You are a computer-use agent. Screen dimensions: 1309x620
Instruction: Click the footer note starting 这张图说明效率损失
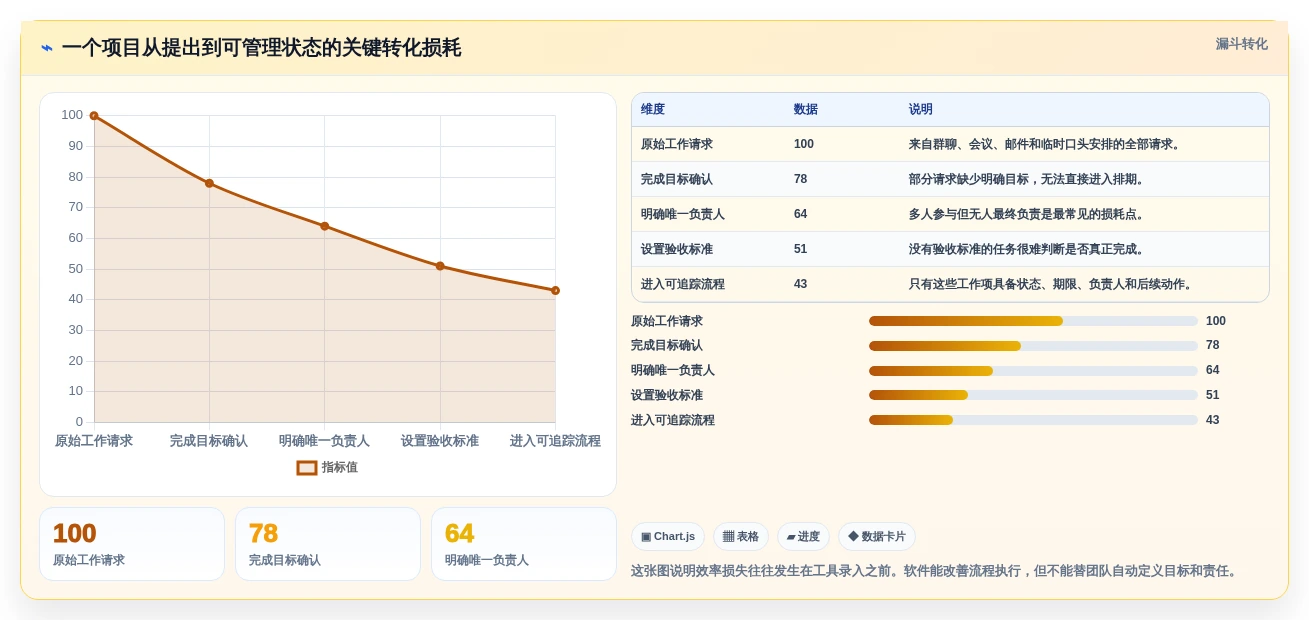tap(936, 571)
